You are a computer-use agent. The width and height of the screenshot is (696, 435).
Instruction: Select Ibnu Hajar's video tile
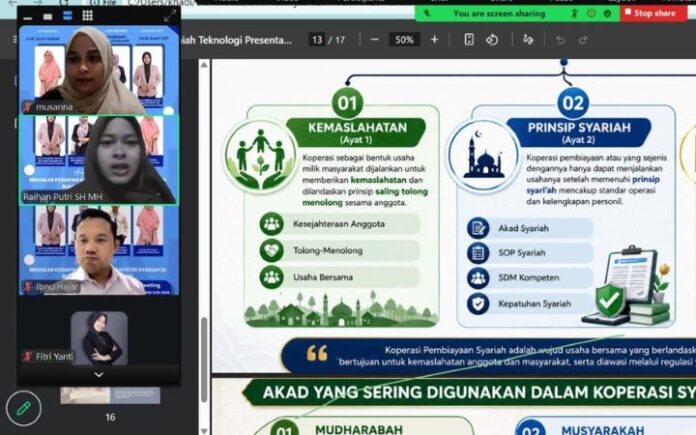(x=99, y=250)
